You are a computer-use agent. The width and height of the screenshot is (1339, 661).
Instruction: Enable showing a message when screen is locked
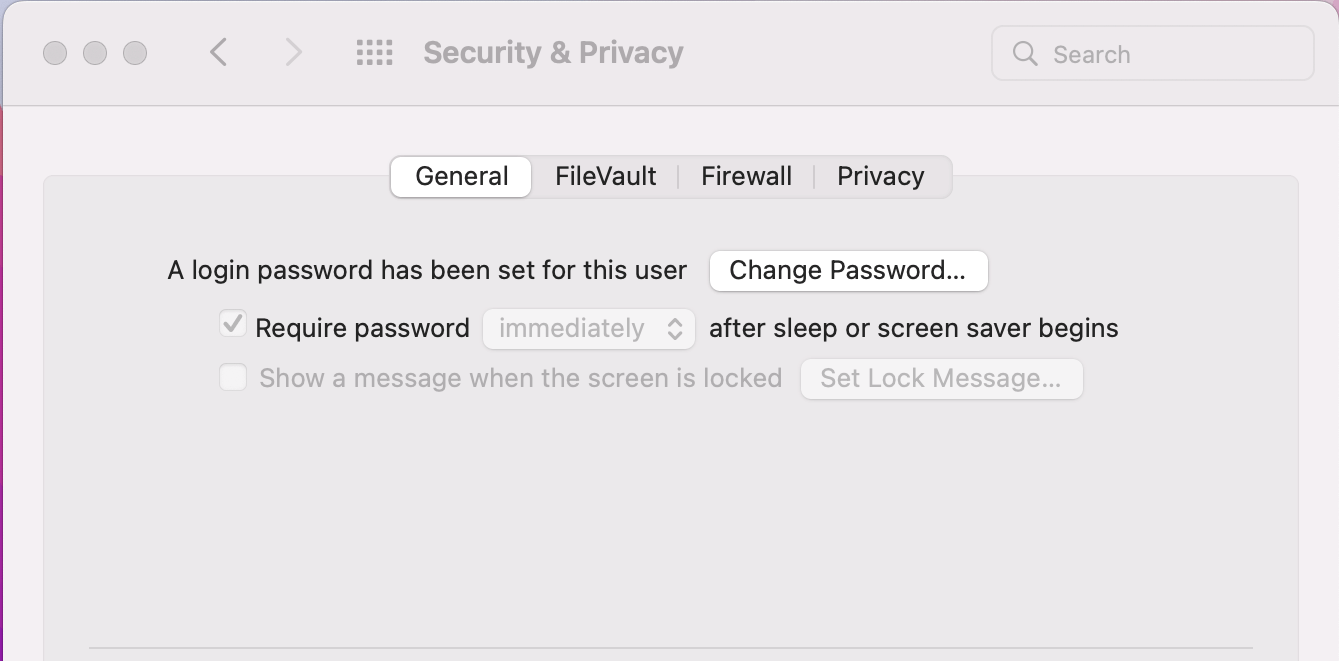click(x=232, y=376)
